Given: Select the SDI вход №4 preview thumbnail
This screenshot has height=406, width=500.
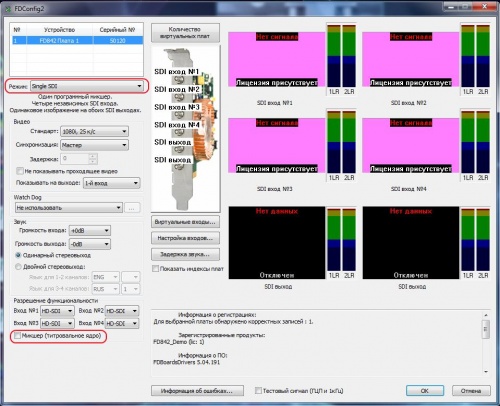Looking at the screenshot, I should [411, 145].
